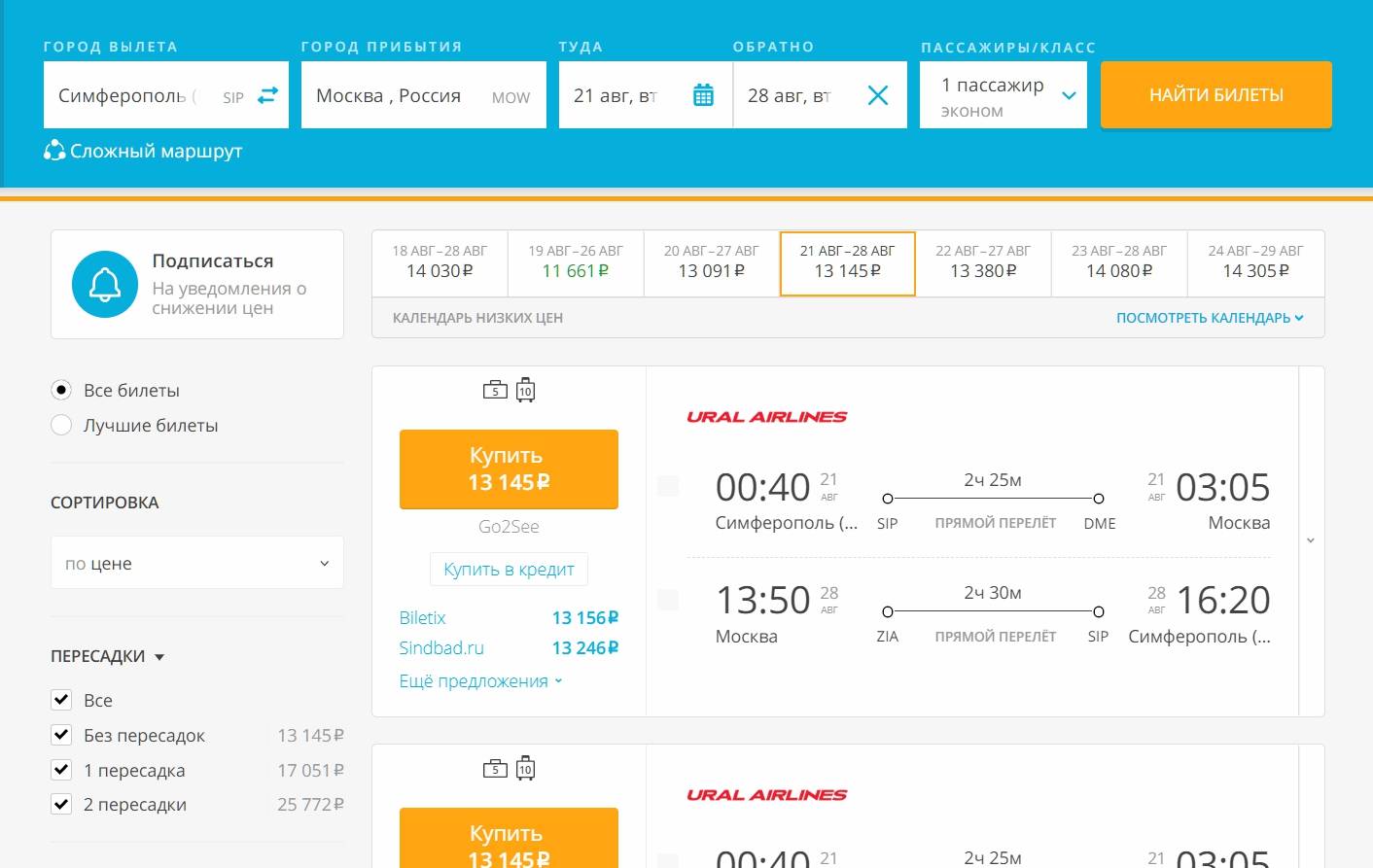Select the 'Все билеты' radio button
The width and height of the screenshot is (1373, 868).
click(61, 390)
